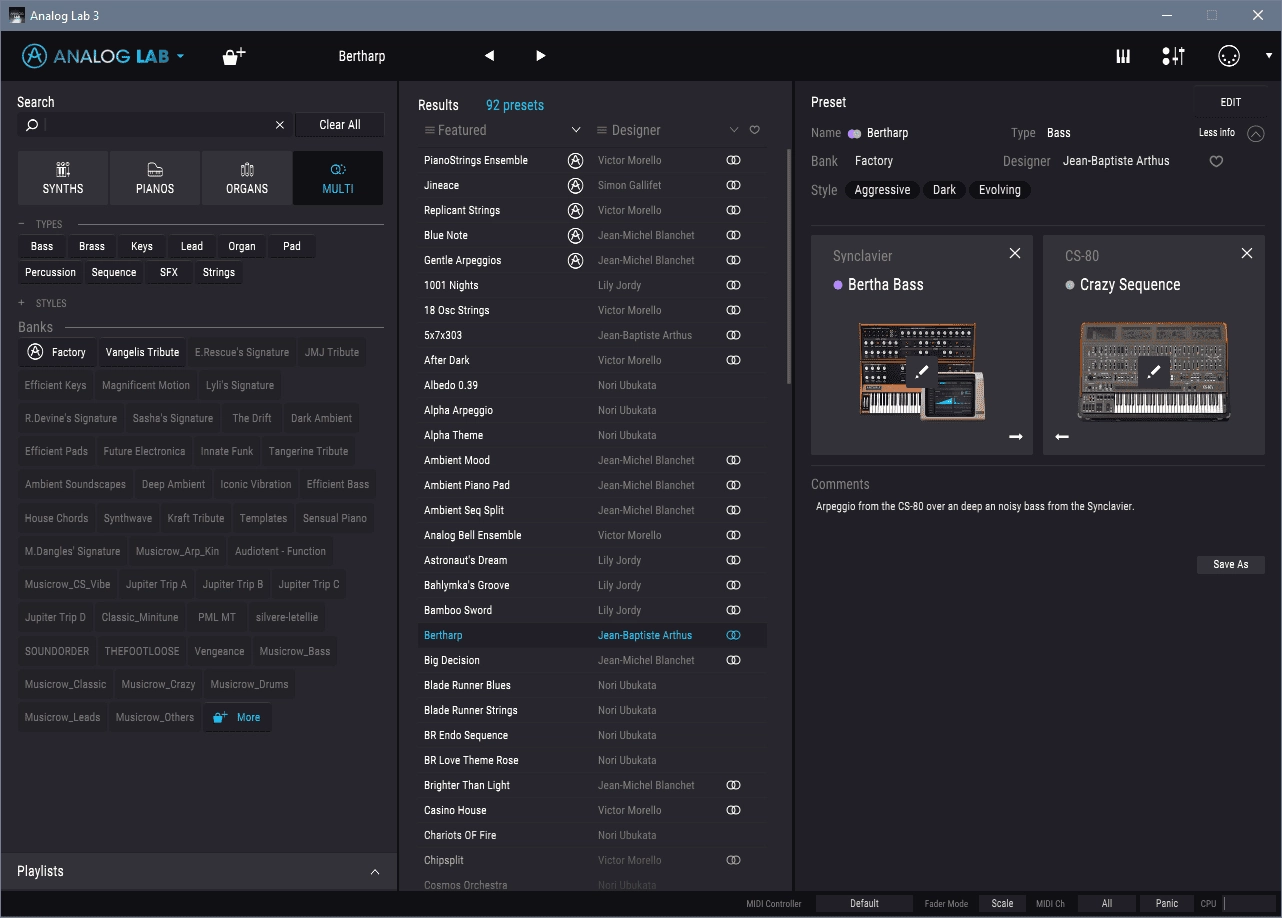Show the keyboard view icon

tap(1123, 56)
